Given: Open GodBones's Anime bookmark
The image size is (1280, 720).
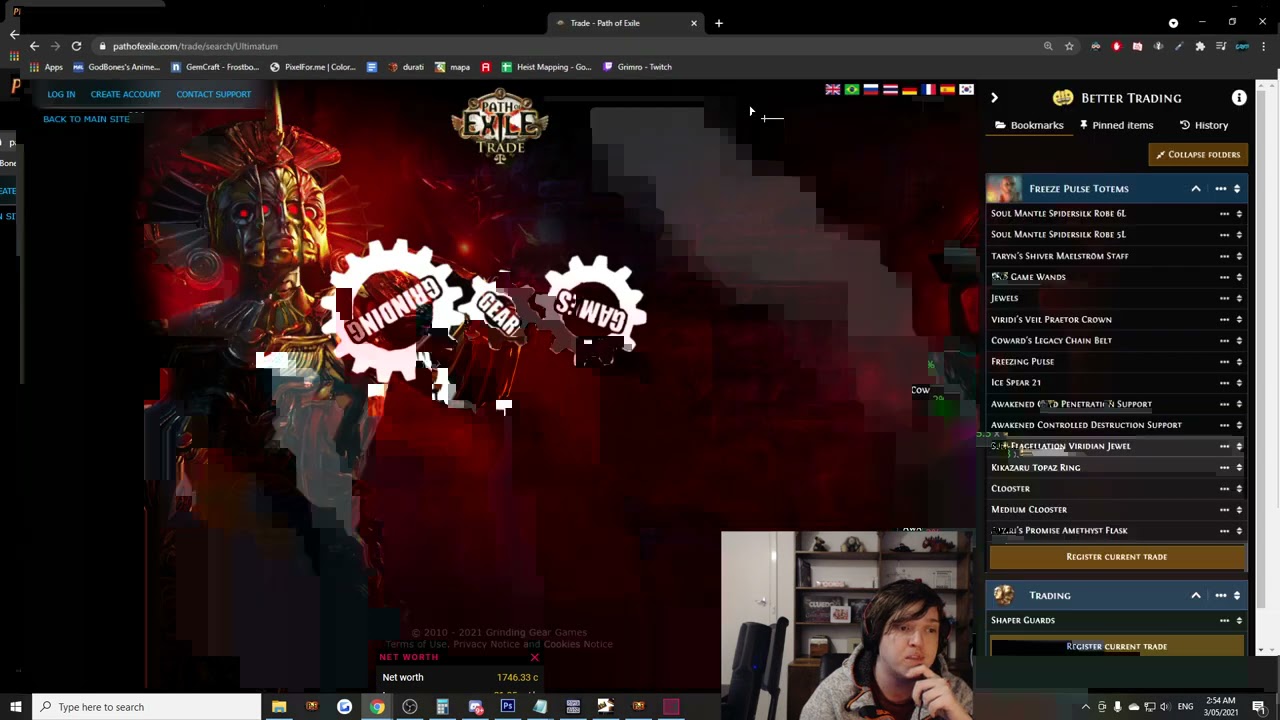Looking at the screenshot, I should click(x=116, y=67).
